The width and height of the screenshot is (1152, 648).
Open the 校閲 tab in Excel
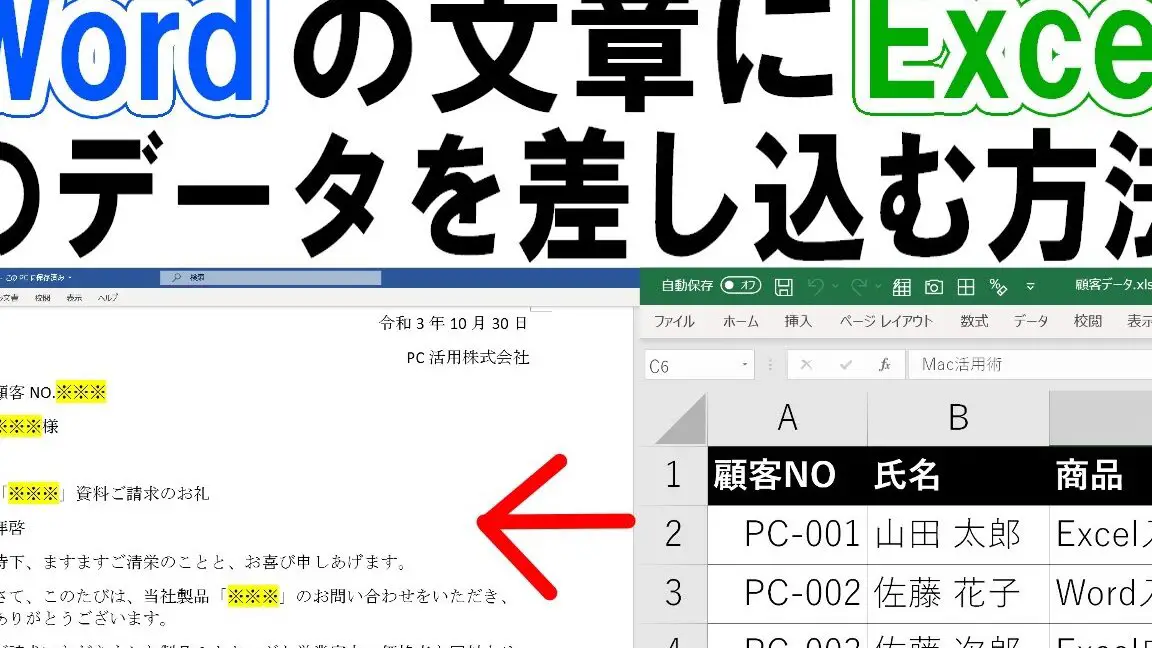pos(1087,321)
